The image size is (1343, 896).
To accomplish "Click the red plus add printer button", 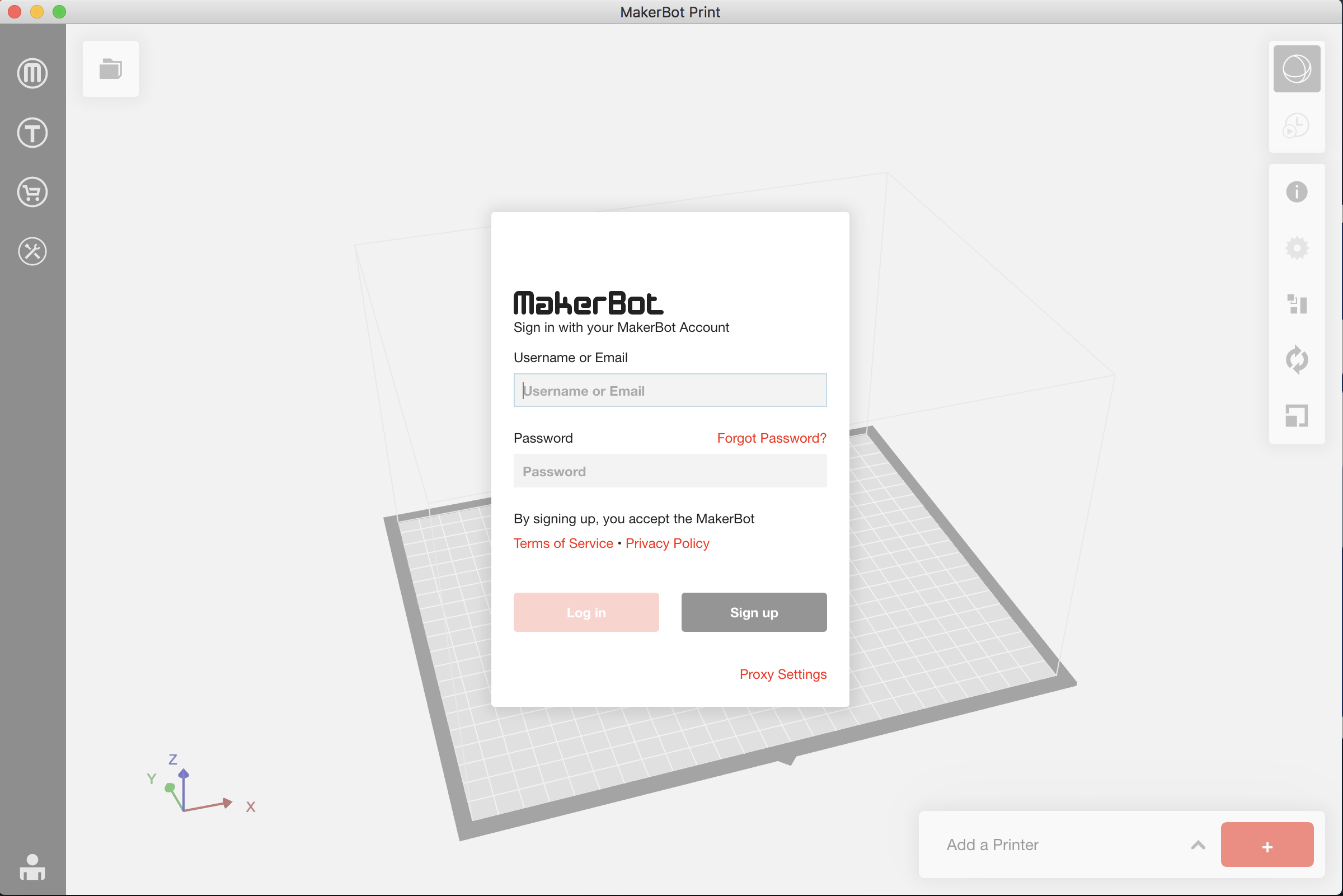I will [x=1266, y=845].
